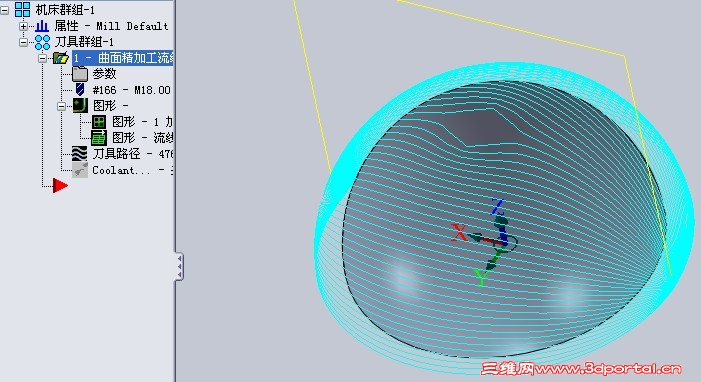Collapse the 曲面精加工 operation node

[42, 58]
